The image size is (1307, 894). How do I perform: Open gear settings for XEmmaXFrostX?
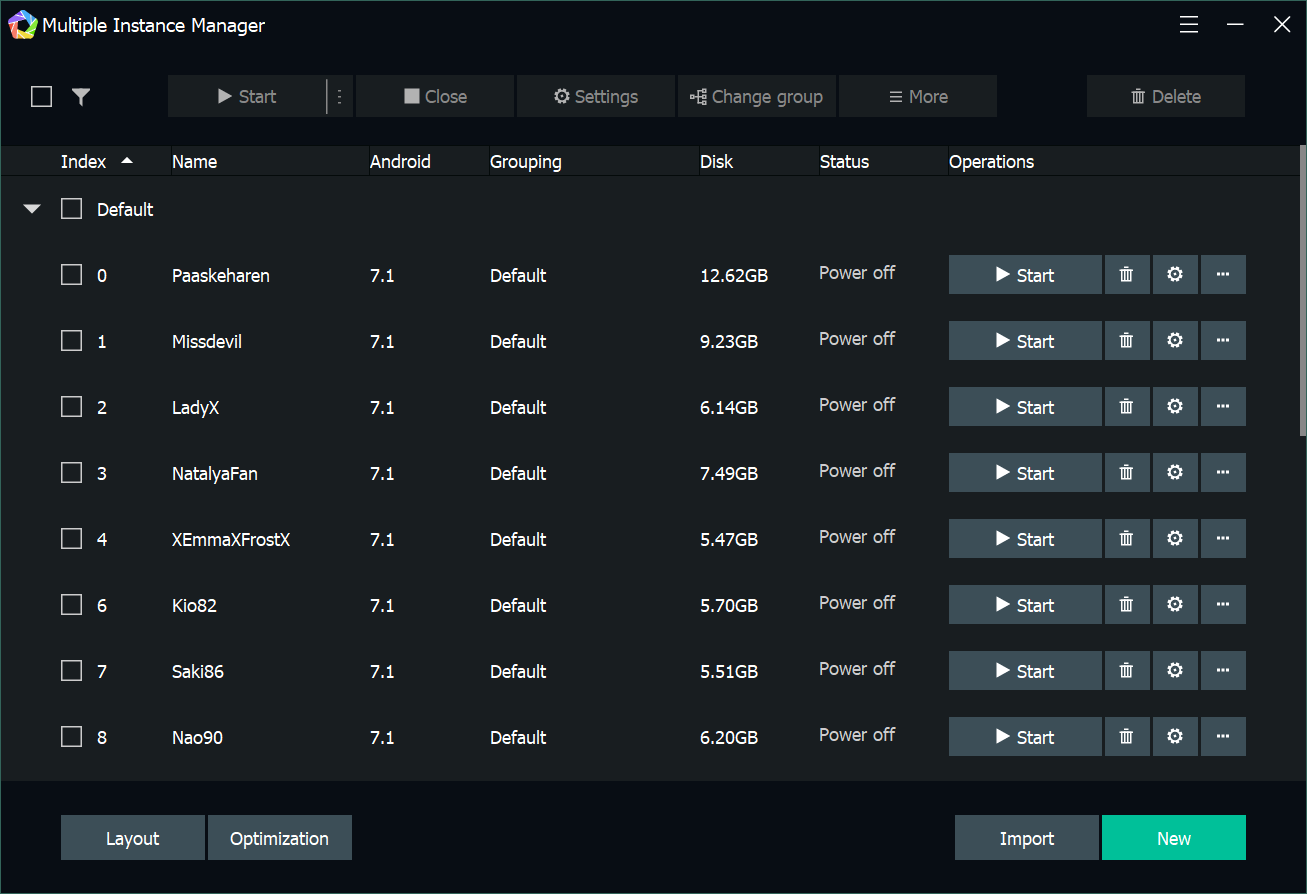(1175, 539)
